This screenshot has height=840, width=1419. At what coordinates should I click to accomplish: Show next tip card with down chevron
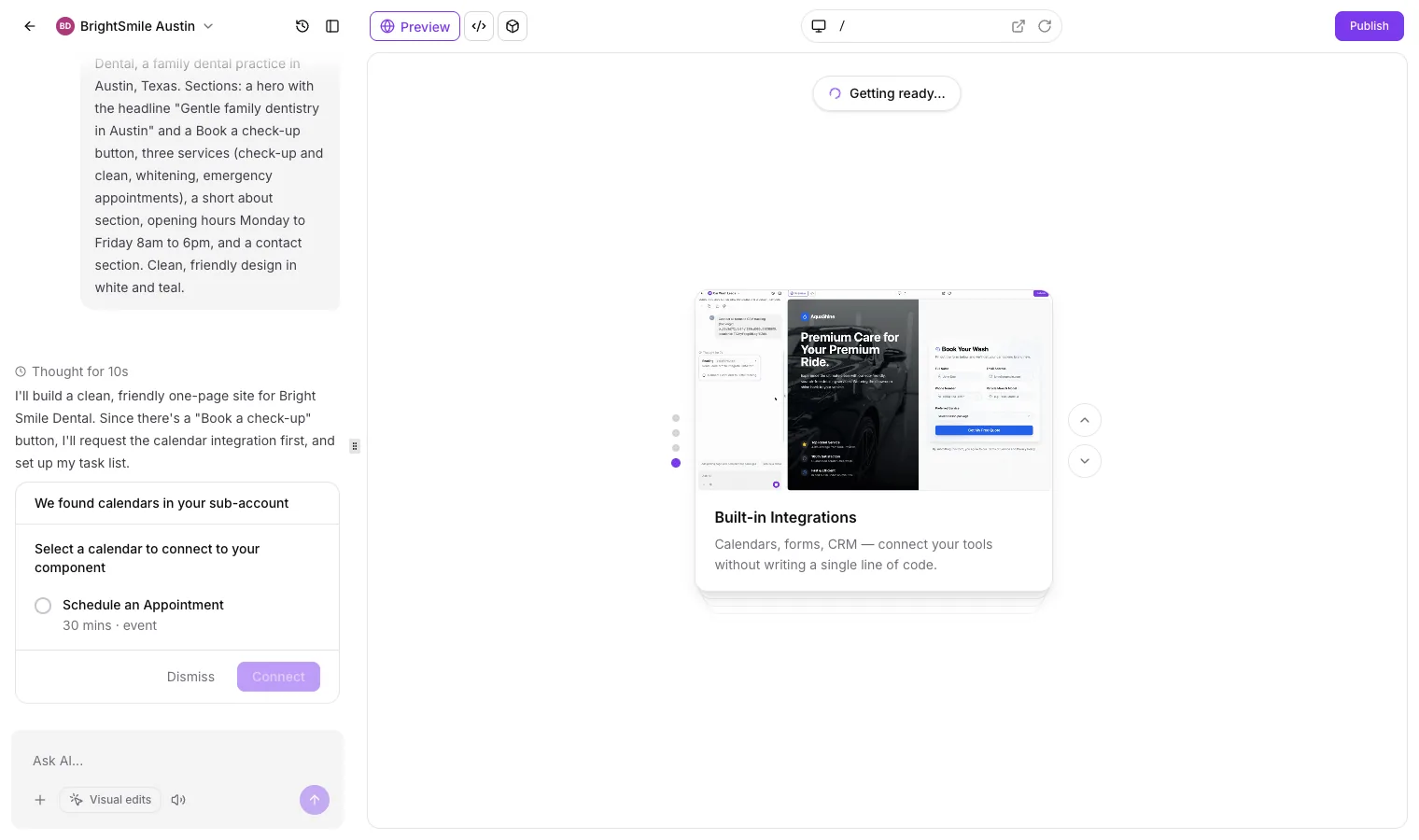tap(1085, 461)
